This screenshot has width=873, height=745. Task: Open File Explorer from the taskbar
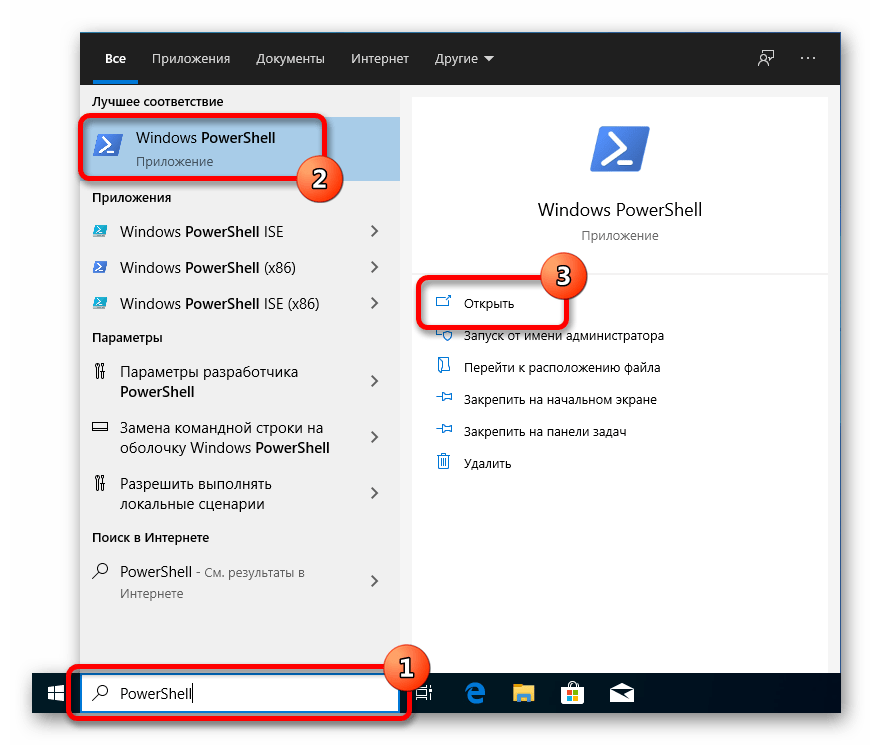coord(524,692)
